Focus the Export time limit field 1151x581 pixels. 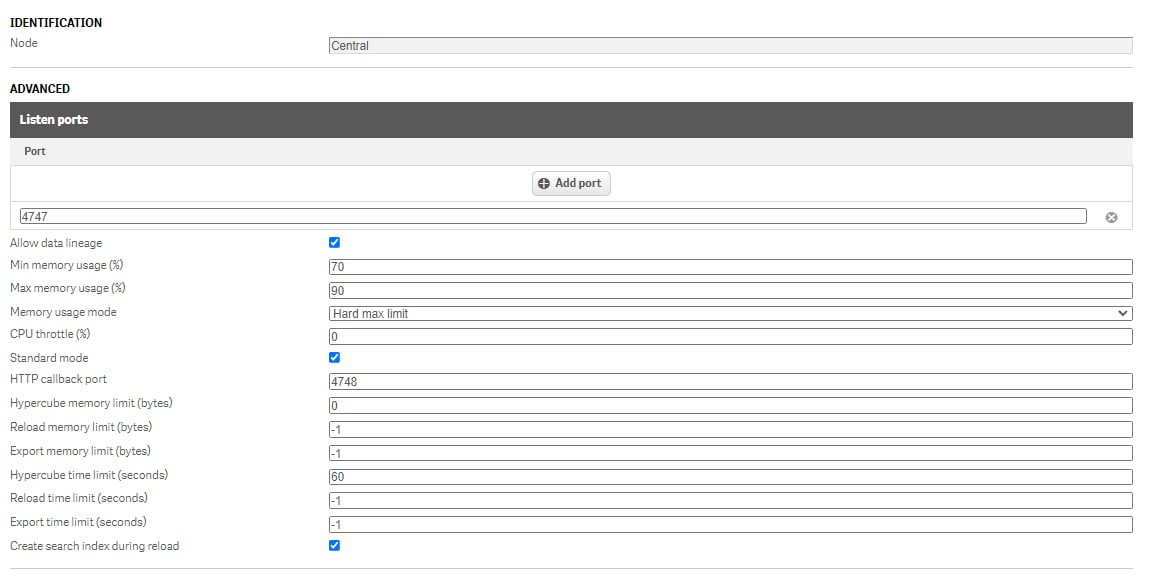pos(730,524)
